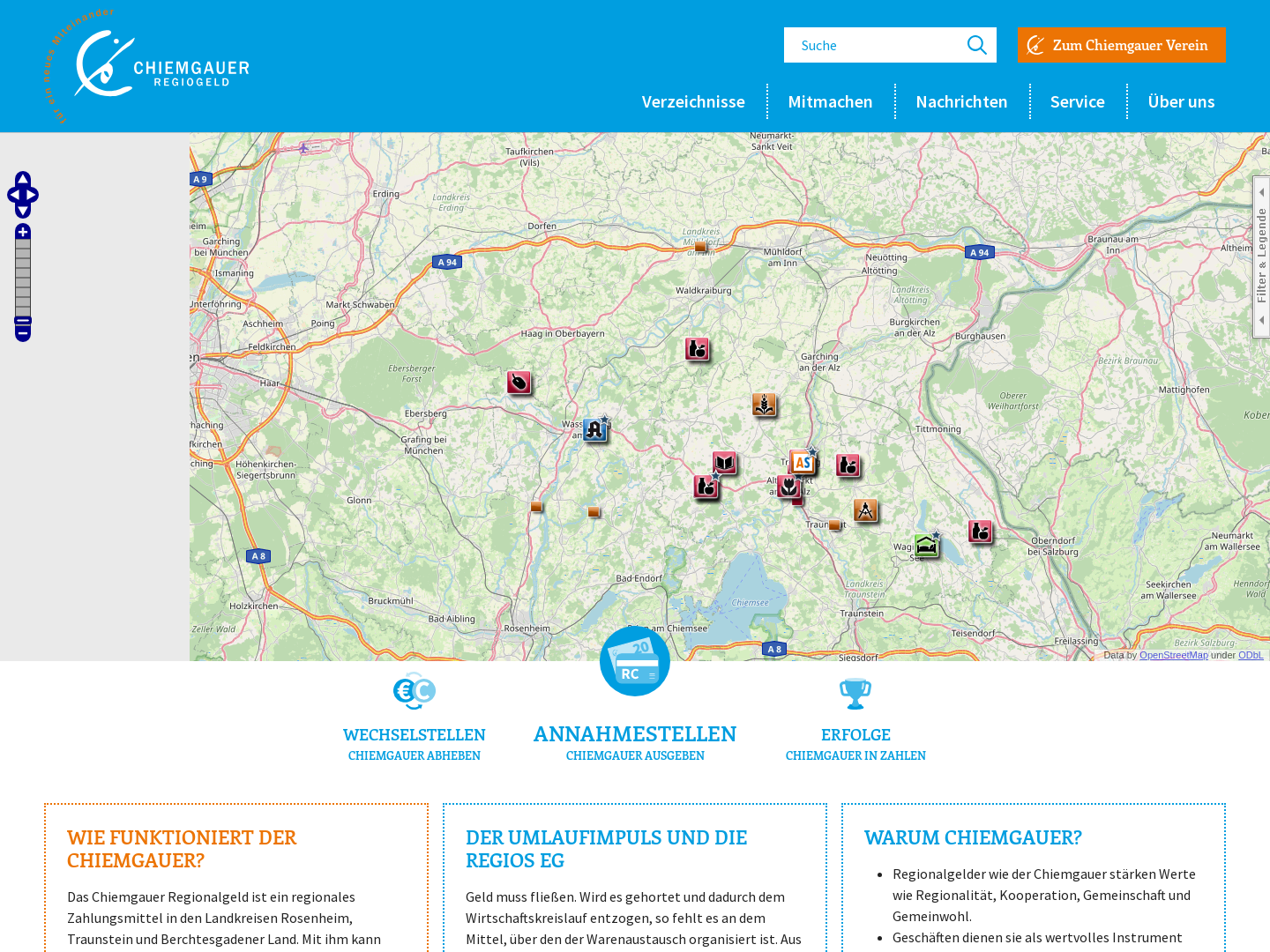
Task: Follow the OpenStreetMap attribution link
Action: (x=1173, y=655)
